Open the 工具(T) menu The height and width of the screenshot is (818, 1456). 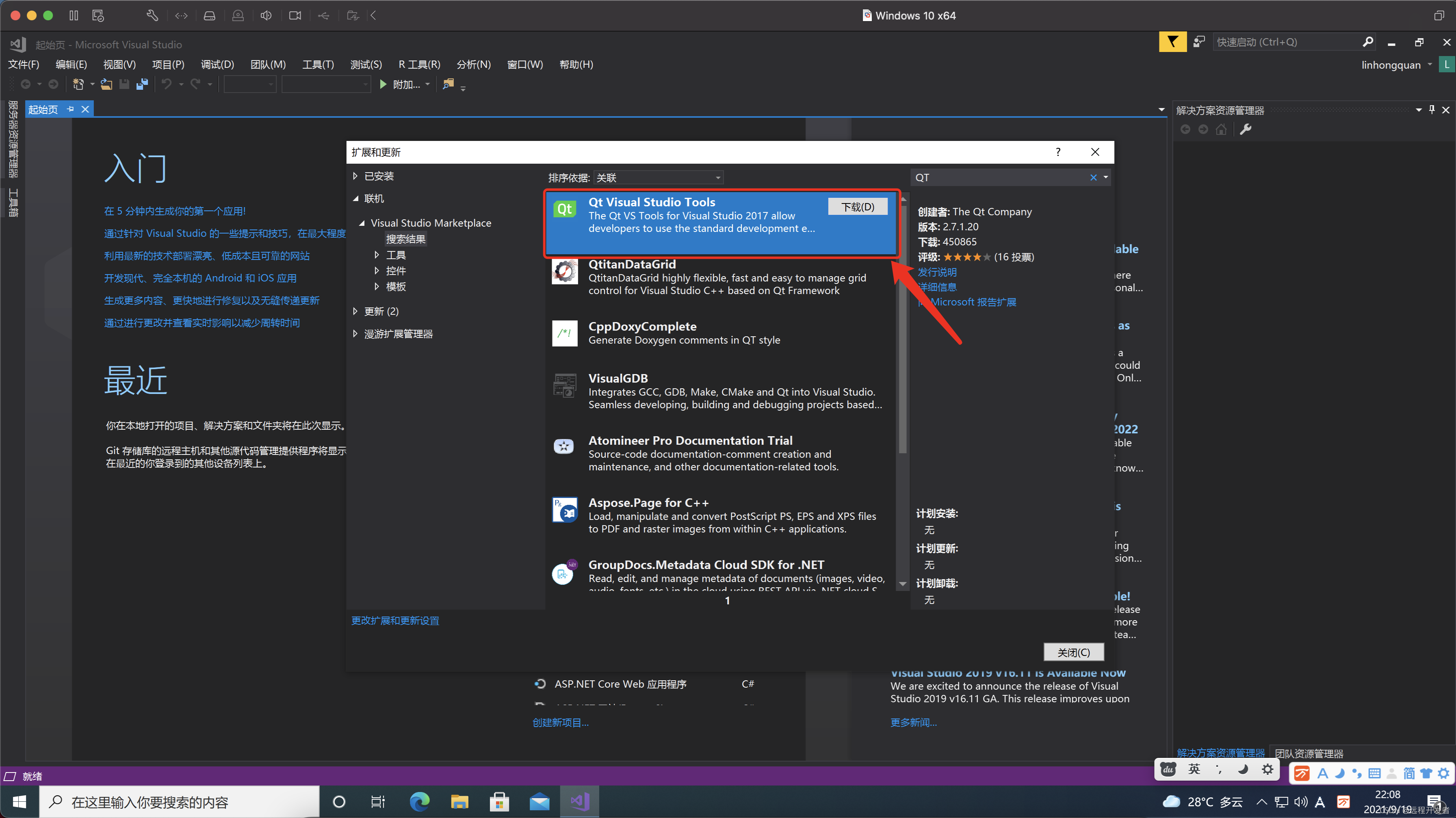coord(318,65)
